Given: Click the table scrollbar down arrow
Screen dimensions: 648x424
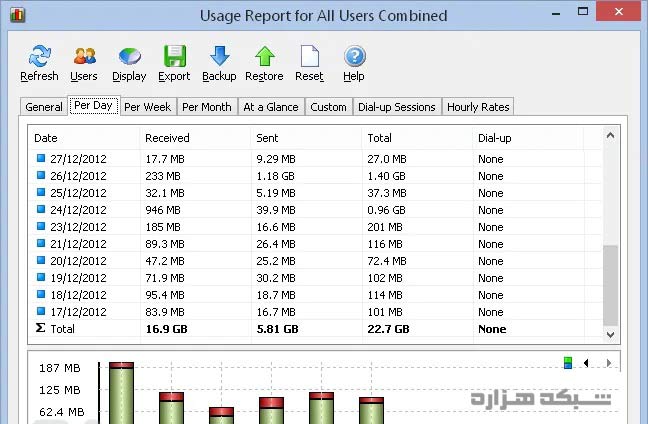Looking at the screenshot, I should point(610,335).
